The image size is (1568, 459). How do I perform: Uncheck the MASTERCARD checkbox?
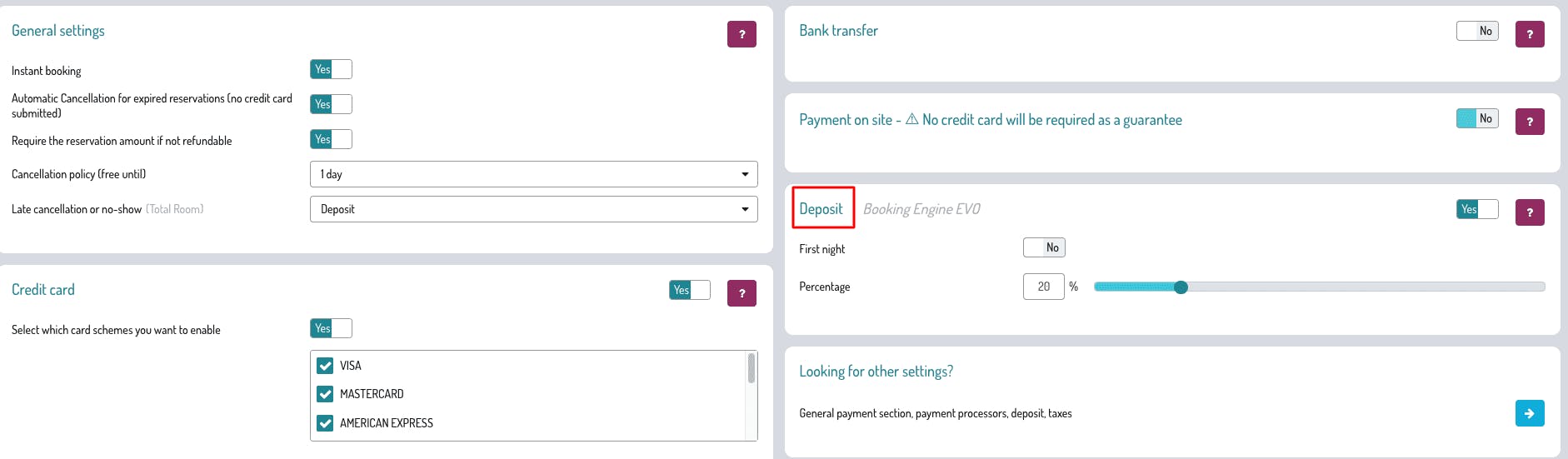click(x=325, y=394)
